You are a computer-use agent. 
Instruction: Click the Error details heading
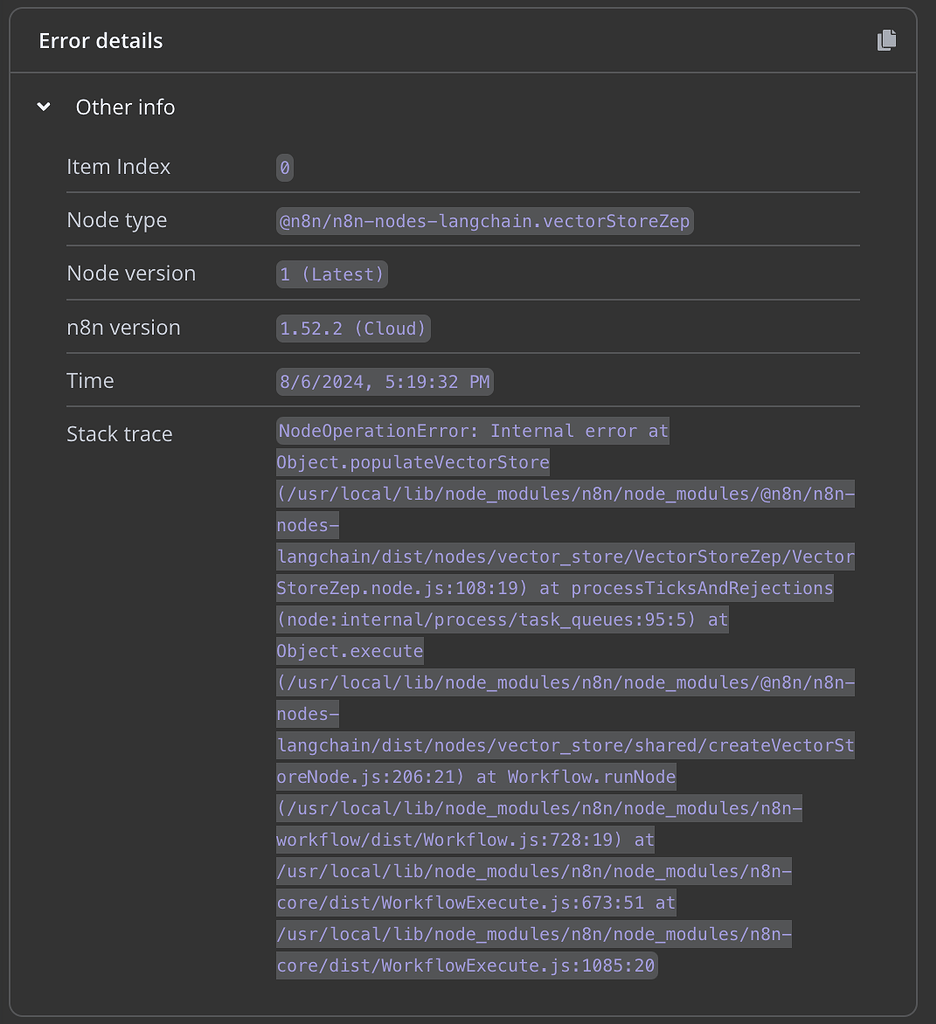(101, 40)
